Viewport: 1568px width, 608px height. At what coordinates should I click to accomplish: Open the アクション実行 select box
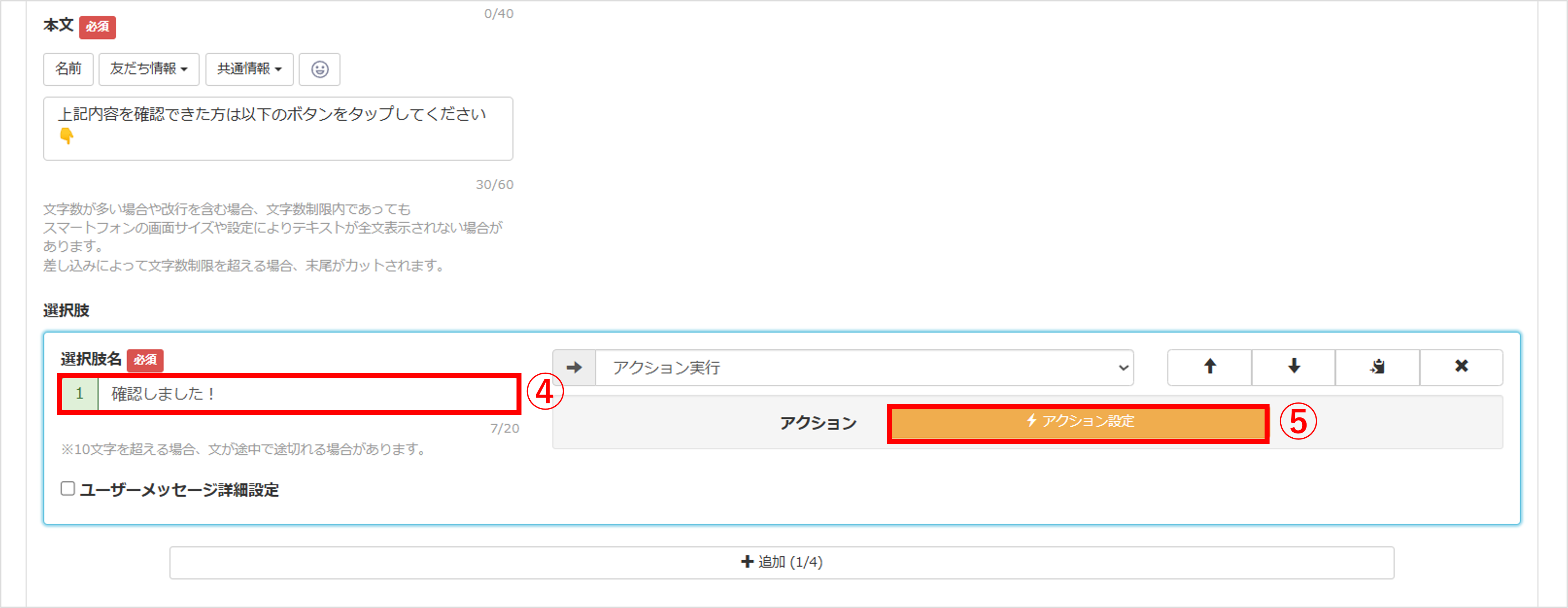[864, 368]
